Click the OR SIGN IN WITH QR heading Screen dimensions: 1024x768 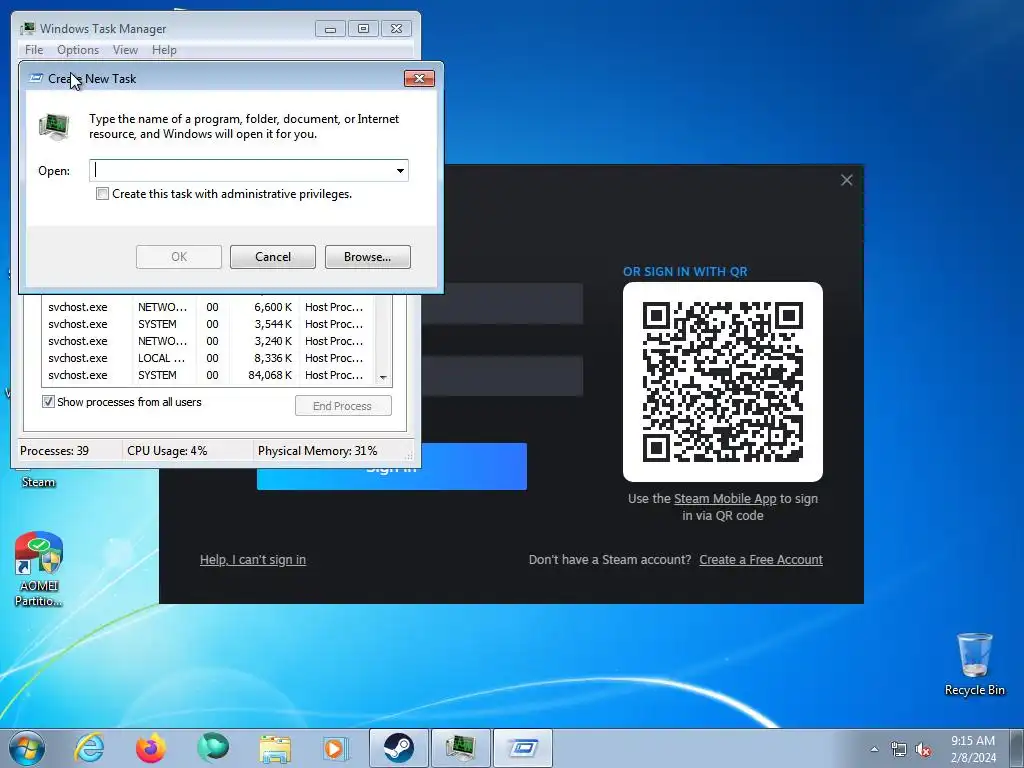click(685, 272)
